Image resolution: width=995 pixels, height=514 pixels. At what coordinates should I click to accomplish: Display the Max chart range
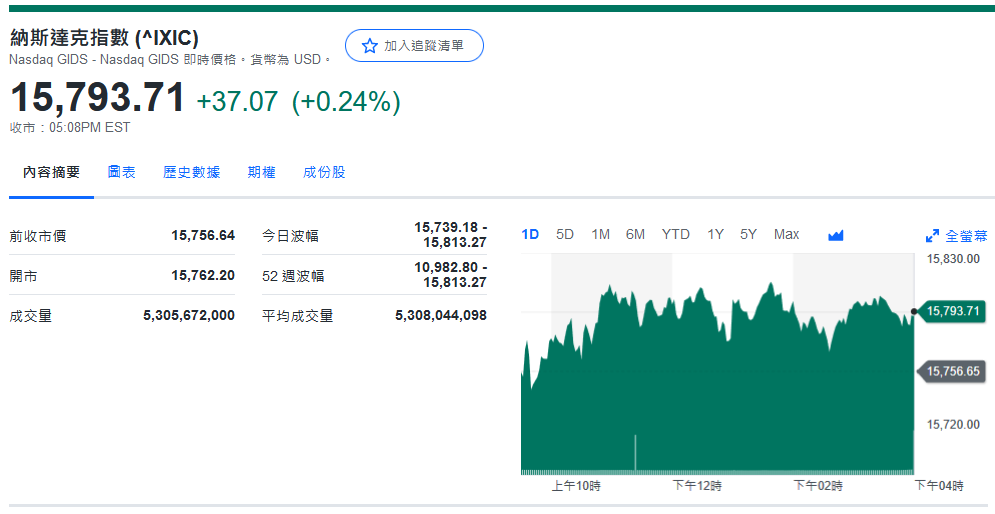point(786,234)
